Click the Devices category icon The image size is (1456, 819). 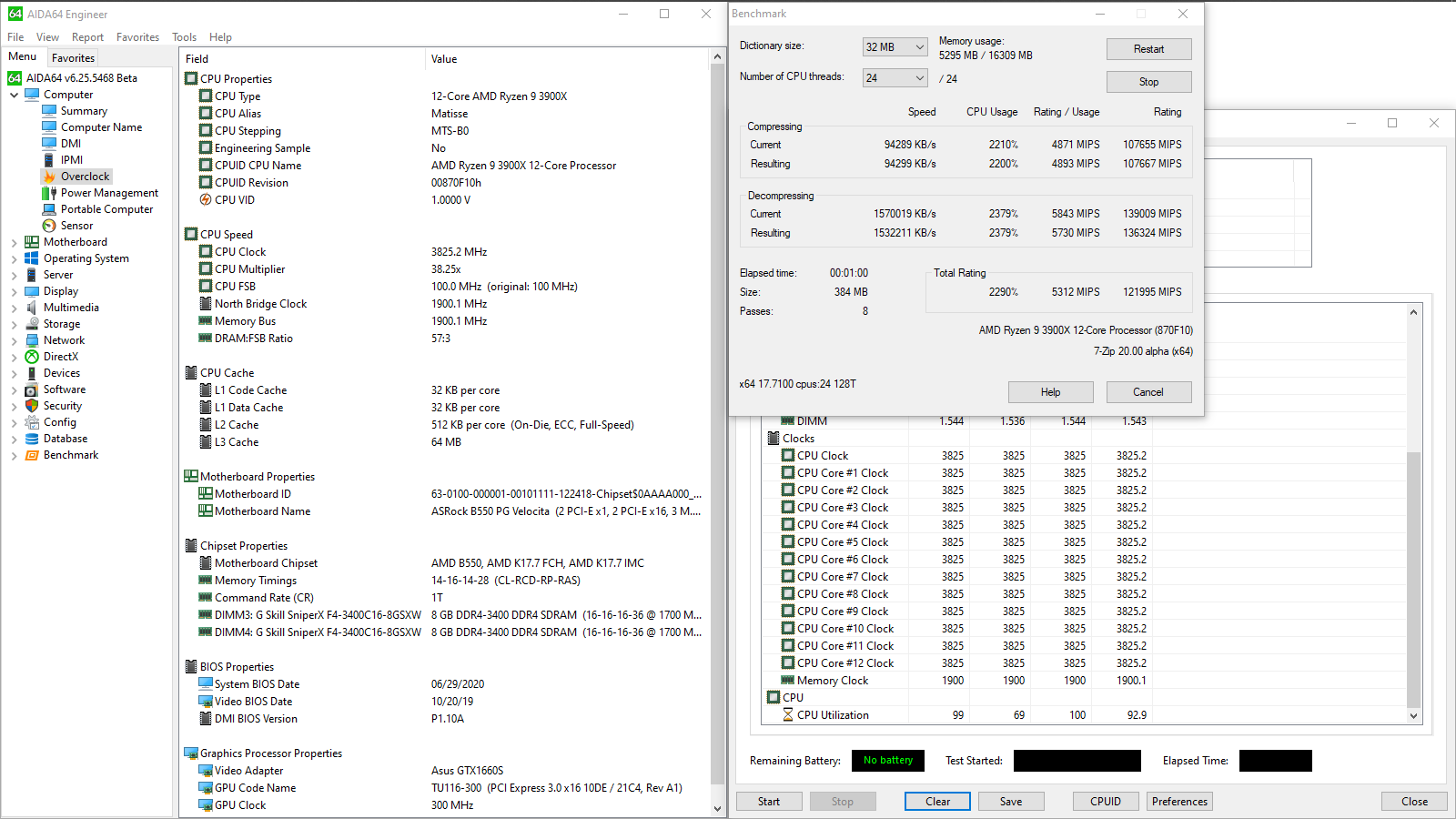point(32,373)
